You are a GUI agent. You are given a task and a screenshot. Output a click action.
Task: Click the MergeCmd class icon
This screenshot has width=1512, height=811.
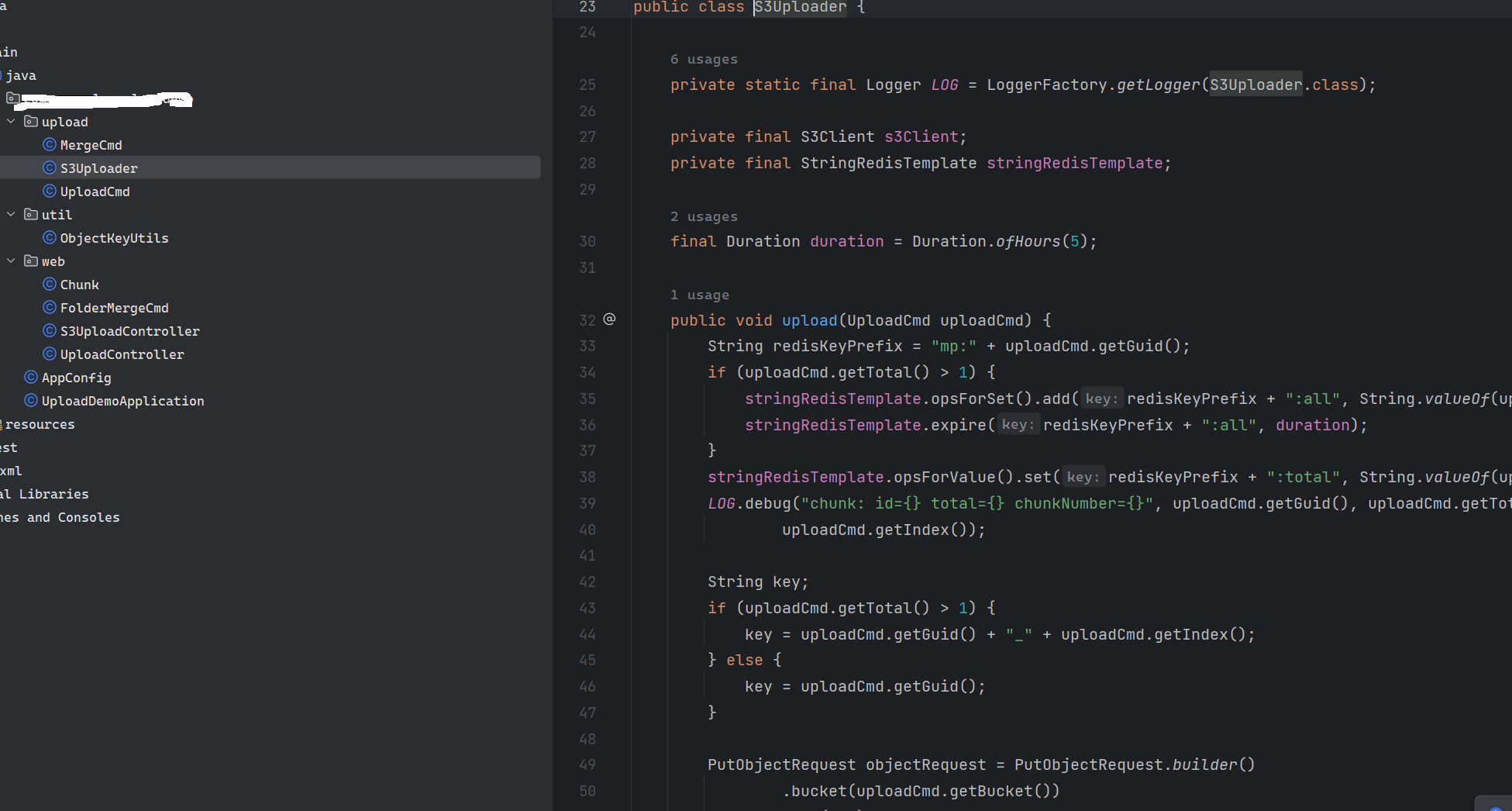point(50,145)
